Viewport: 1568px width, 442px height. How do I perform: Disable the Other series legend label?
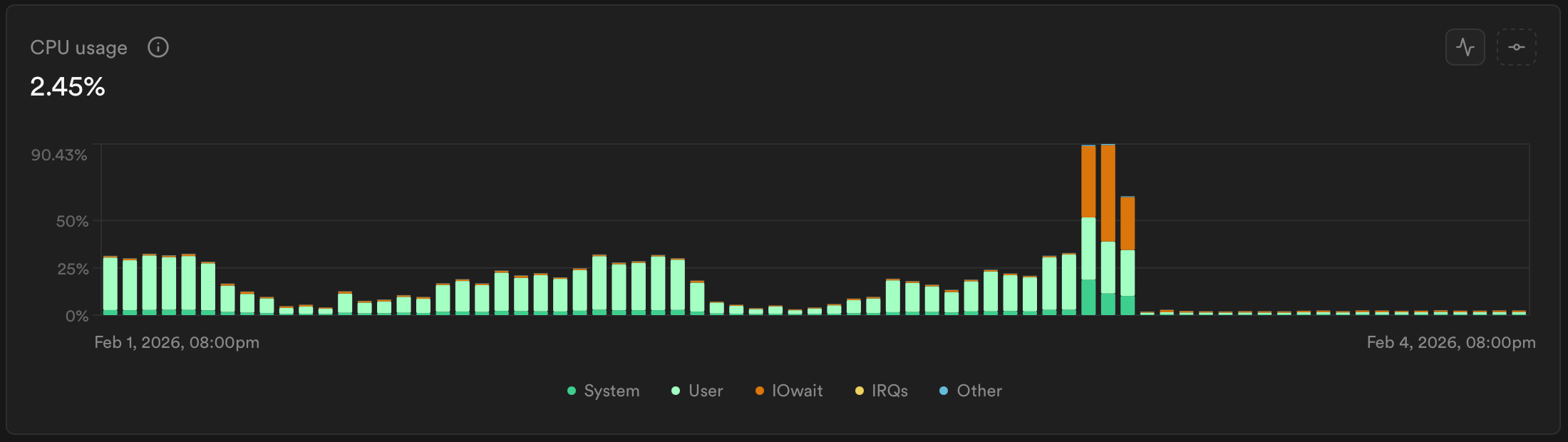tap(979, 391)
